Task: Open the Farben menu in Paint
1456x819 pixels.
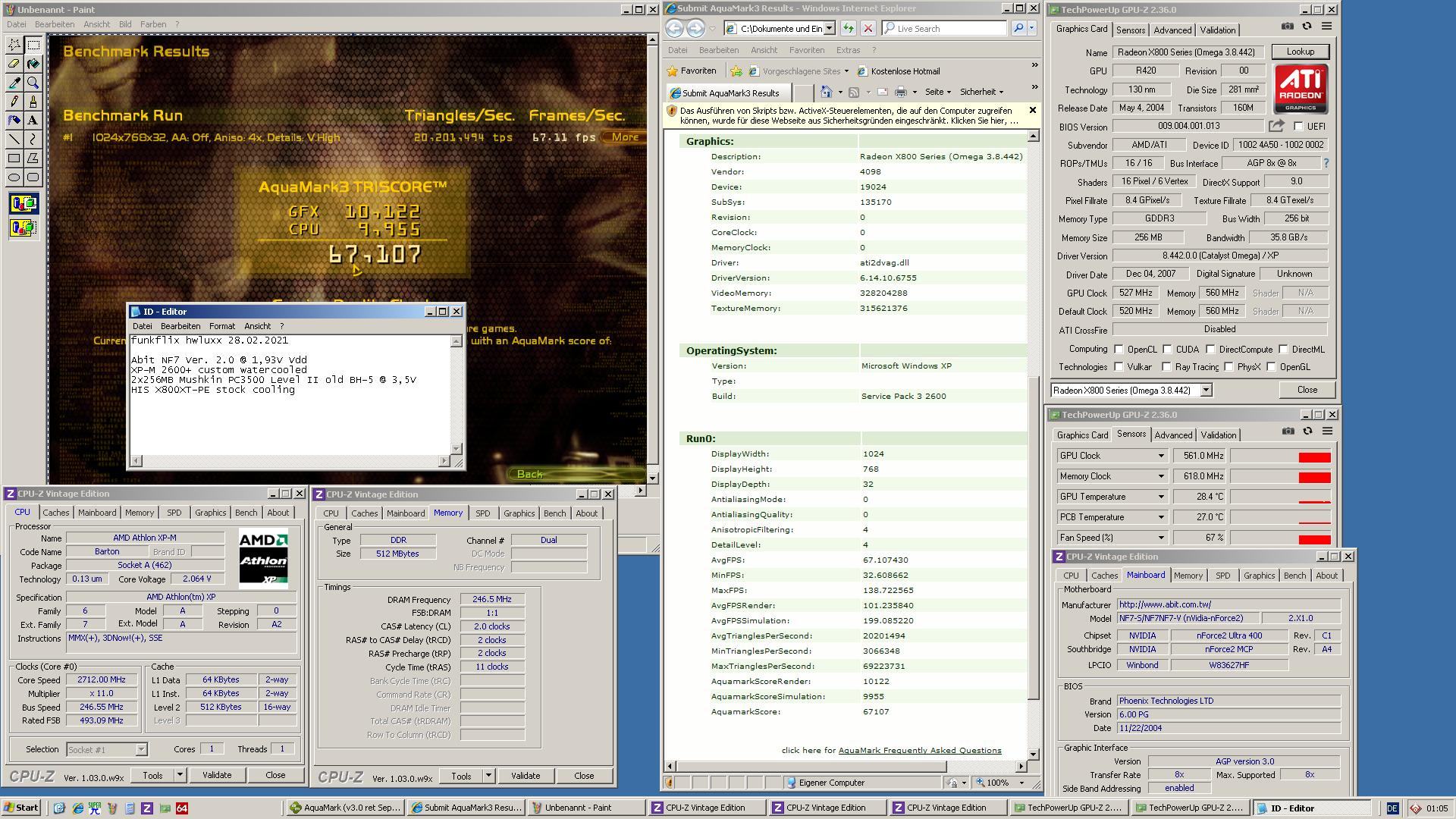Action: (153, 24)
